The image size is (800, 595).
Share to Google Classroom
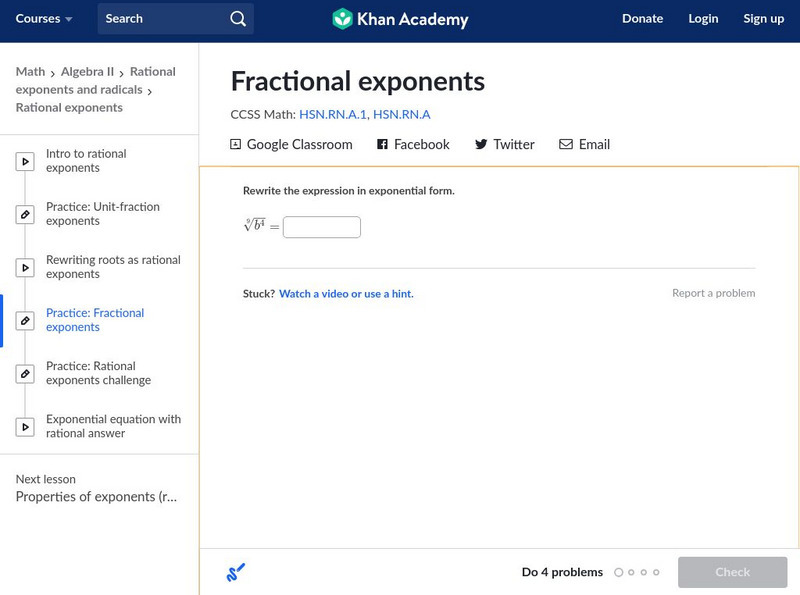point(291,145)
